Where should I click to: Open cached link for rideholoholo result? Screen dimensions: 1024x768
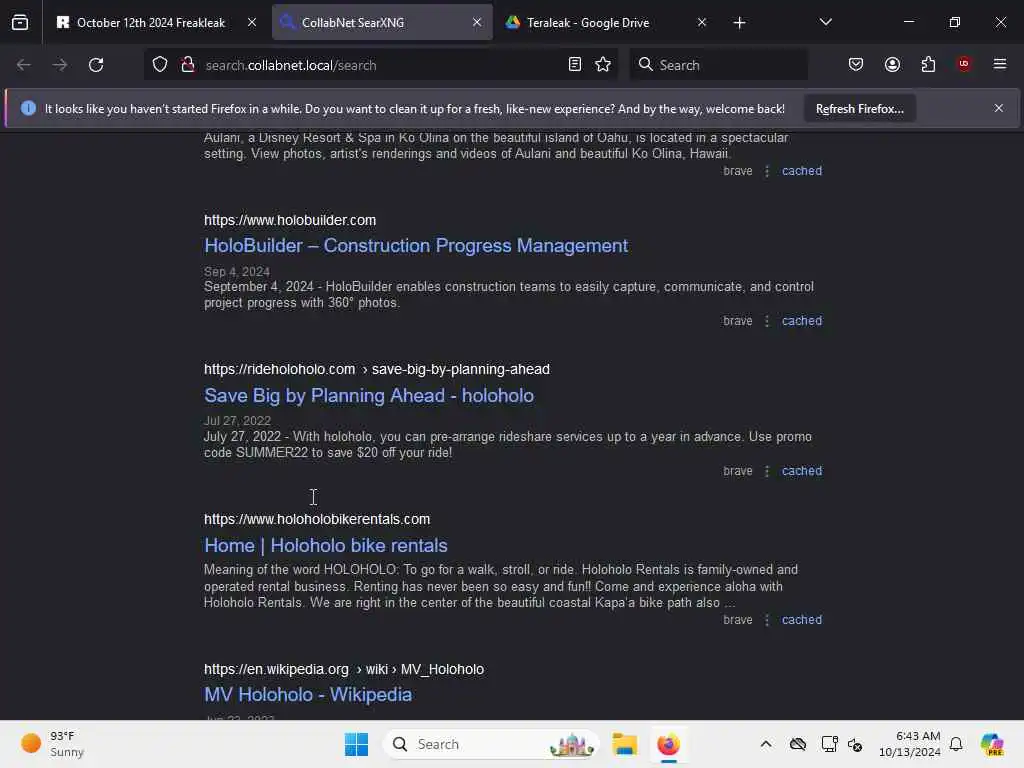[802, 472]
